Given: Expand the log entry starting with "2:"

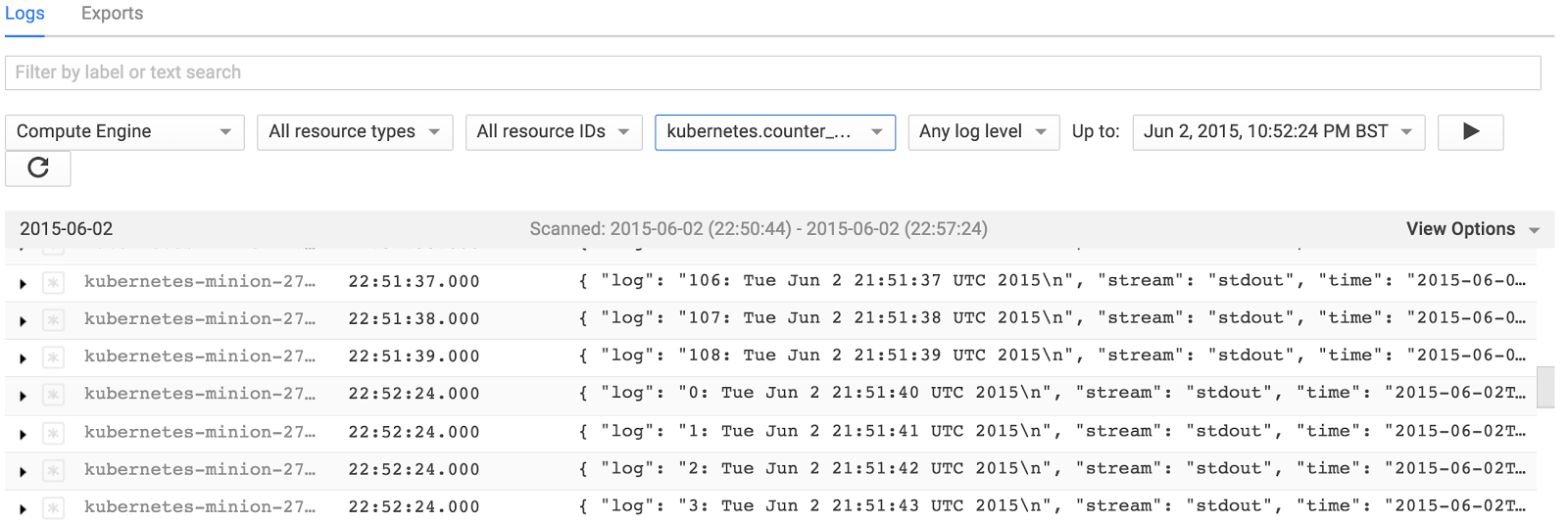Looking at the screenshot, I should coord(23,471).
